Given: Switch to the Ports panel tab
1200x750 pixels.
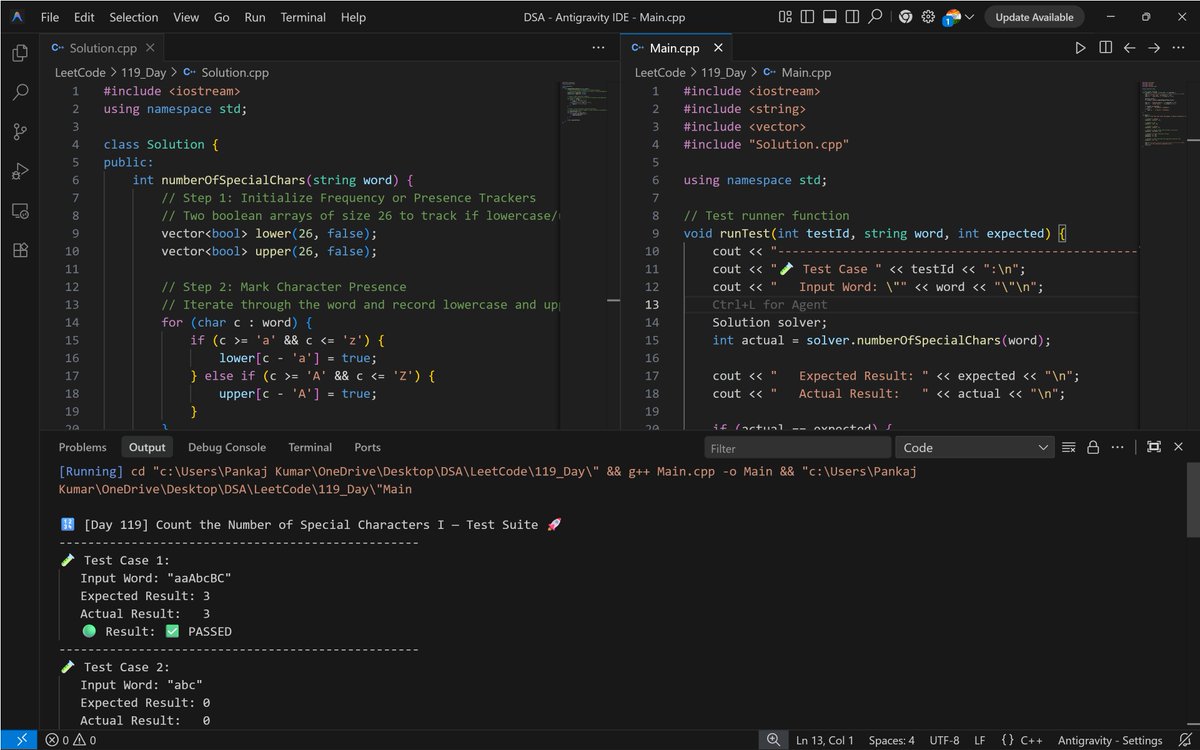Looking at the screenshot, I should point(367,447).
